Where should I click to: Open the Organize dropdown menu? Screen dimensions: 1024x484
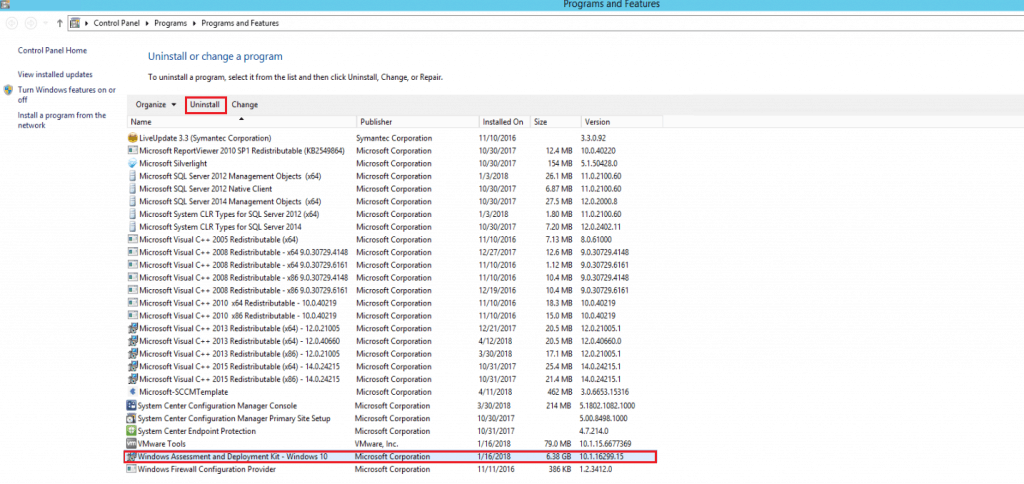tap(156, 105)
